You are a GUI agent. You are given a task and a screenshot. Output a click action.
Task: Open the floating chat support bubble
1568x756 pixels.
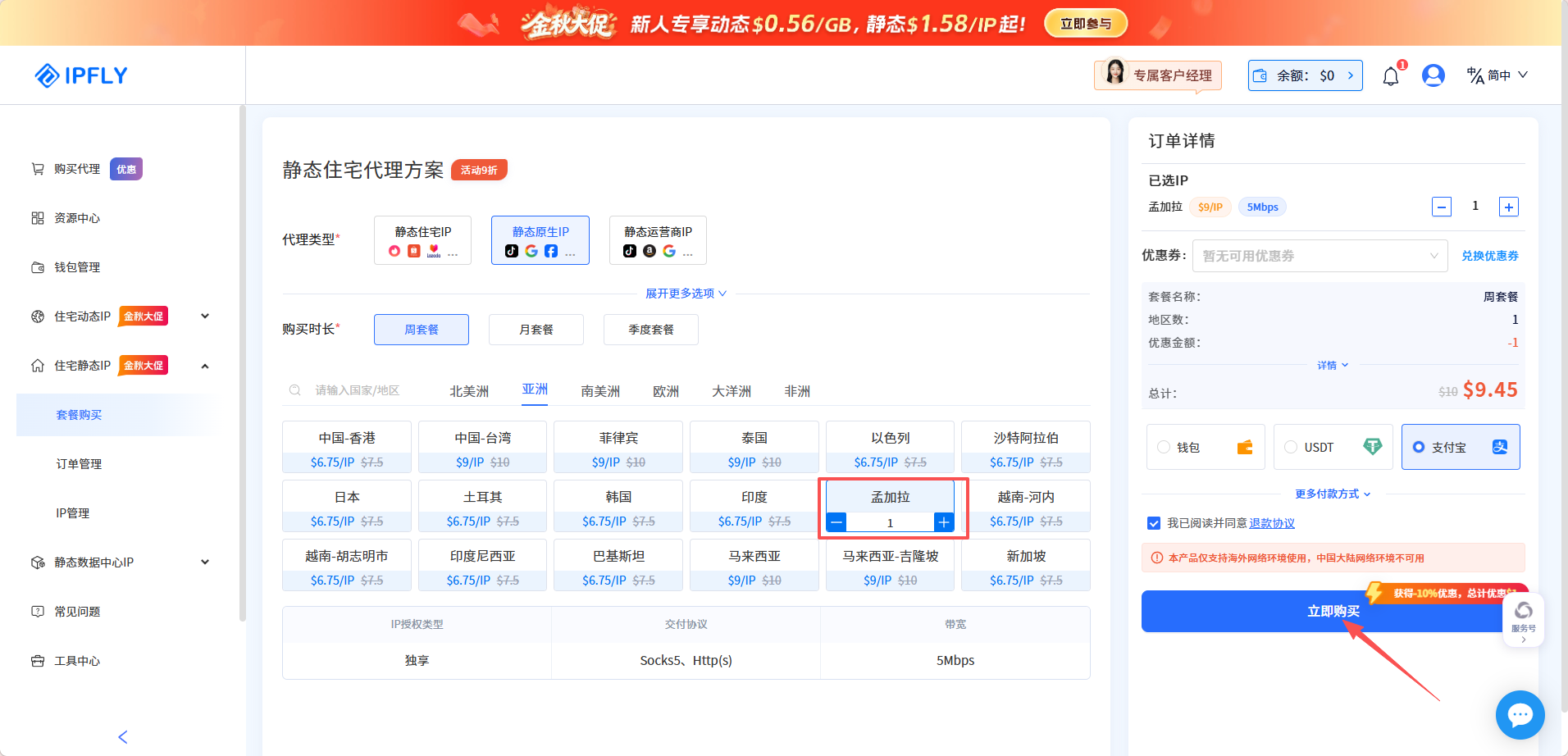(1520, 715)
